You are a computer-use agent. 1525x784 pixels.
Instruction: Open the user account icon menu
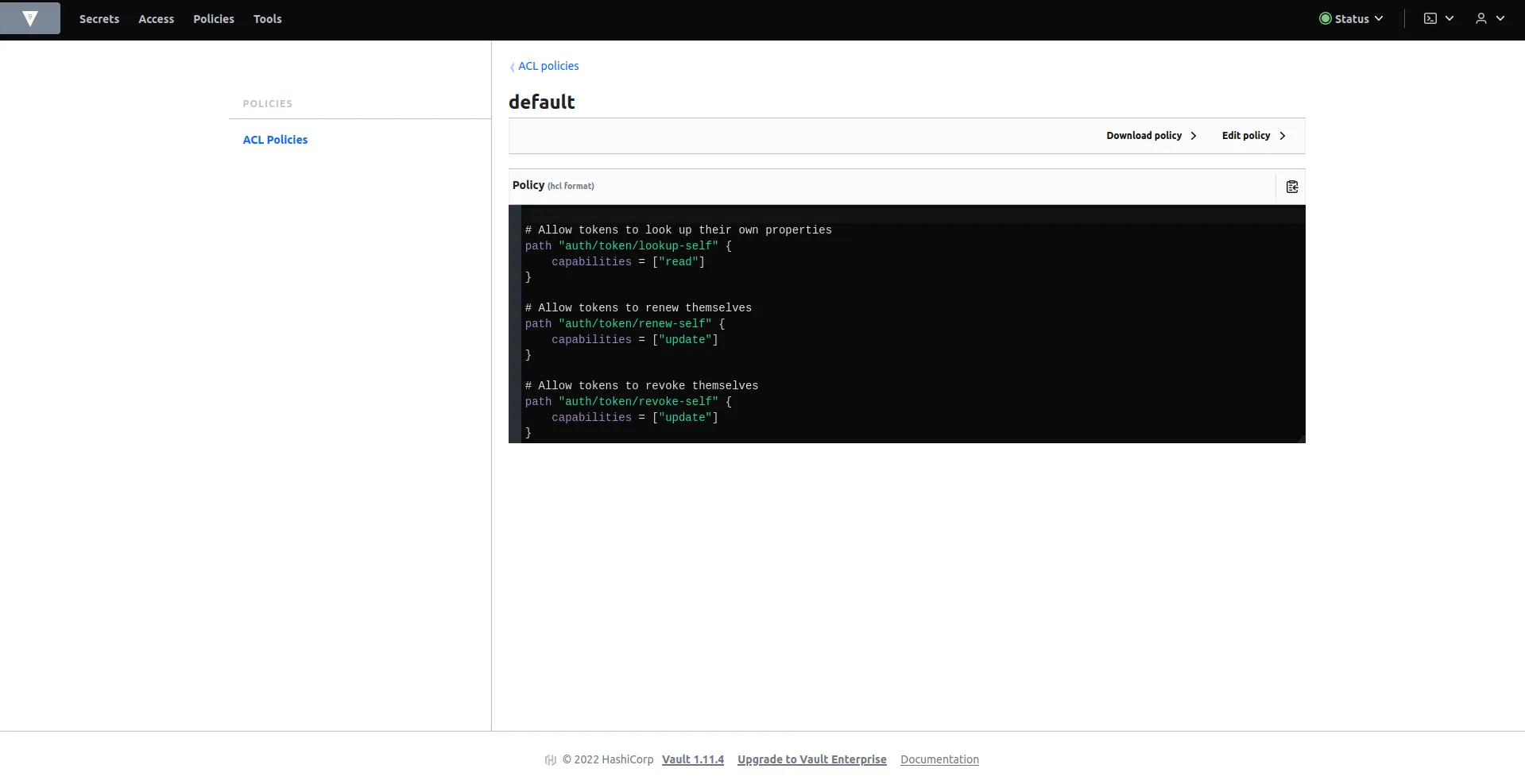(x=1481, y=18)
